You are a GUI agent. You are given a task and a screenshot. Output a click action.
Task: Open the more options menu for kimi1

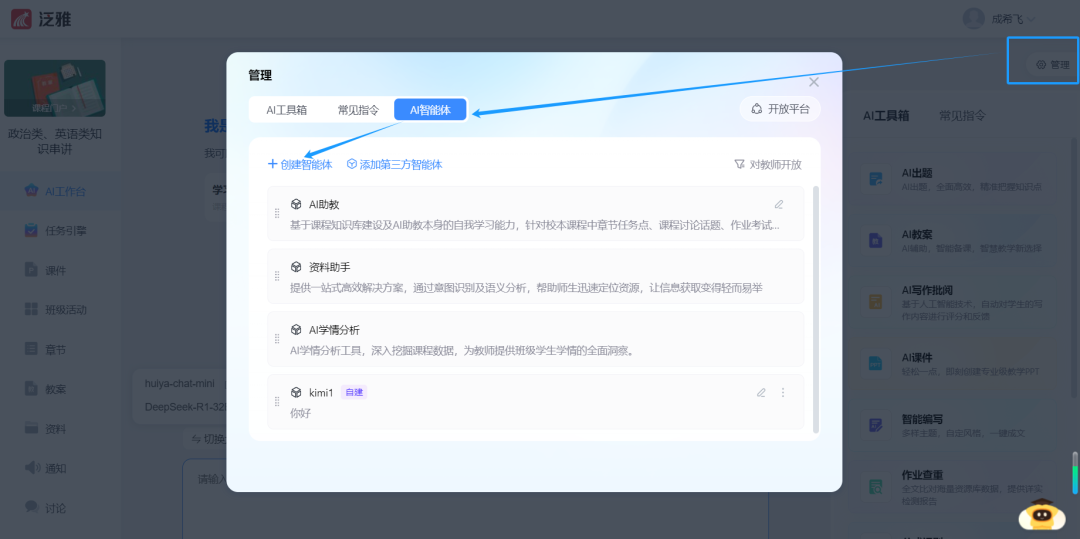(782, 392)
